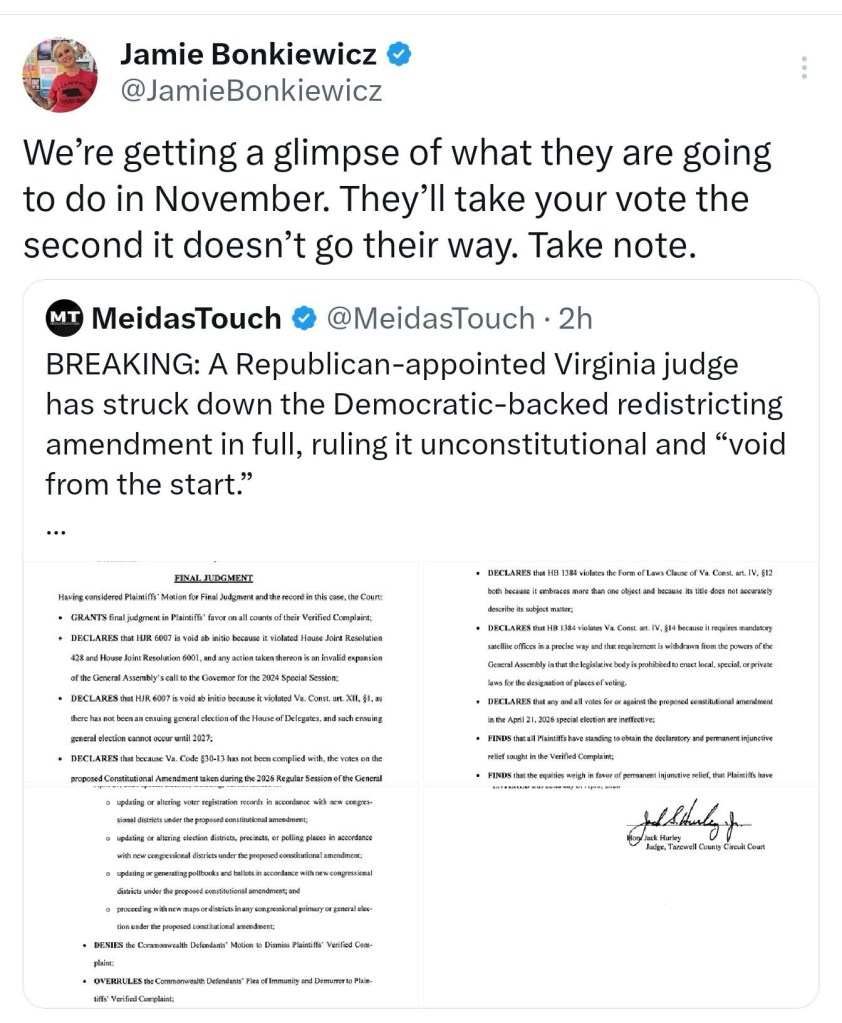Click Jamie Bonkiewicz's blue verified badge

397,54
